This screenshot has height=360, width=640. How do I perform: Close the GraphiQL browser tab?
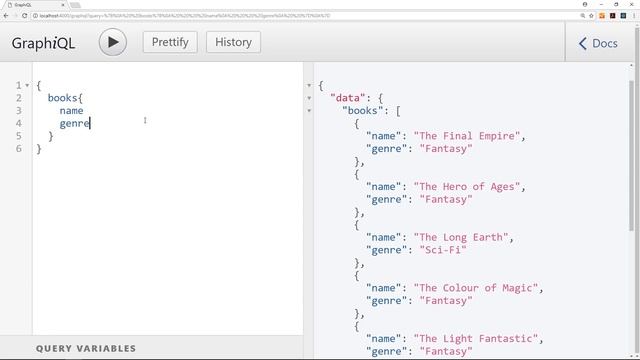[x=63, y=5]
